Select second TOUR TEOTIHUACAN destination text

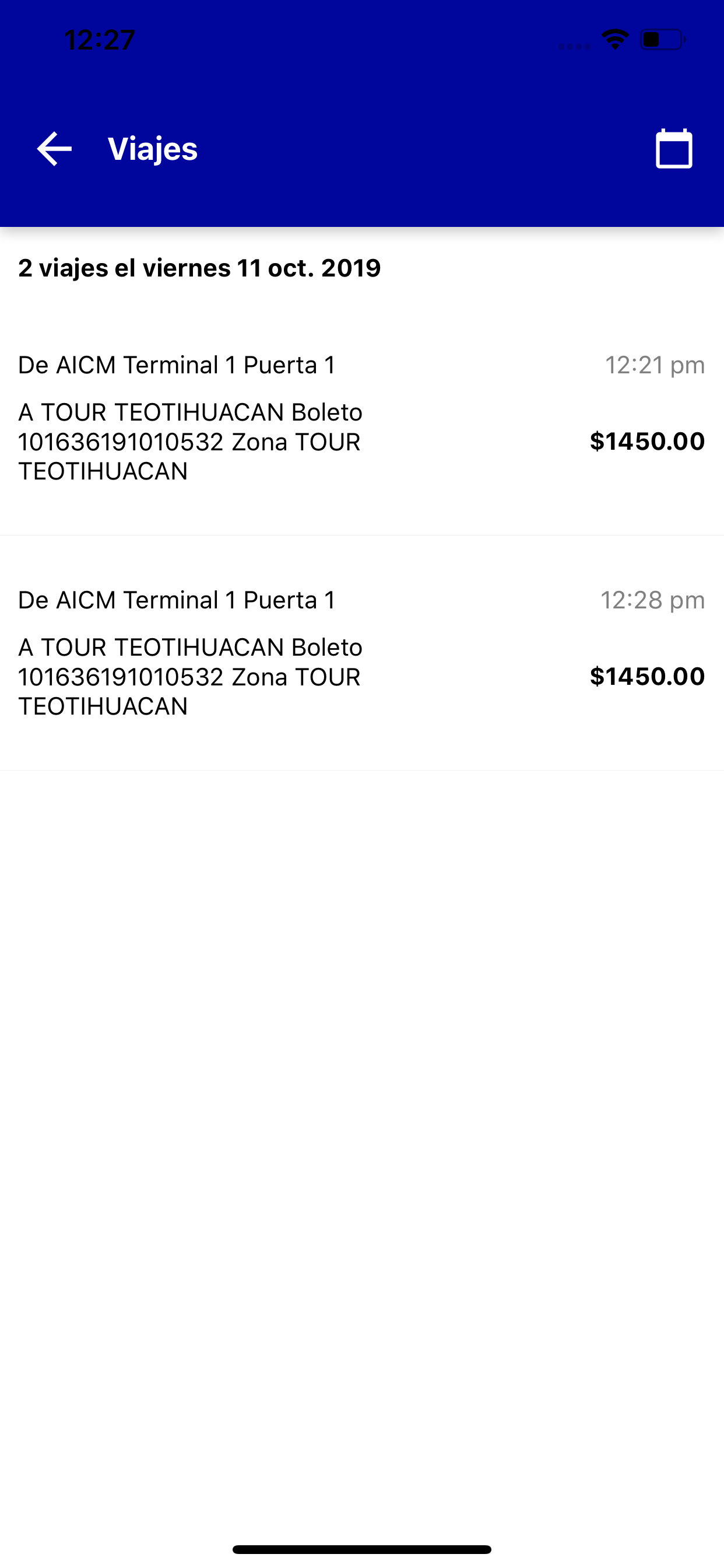(191, 677)
